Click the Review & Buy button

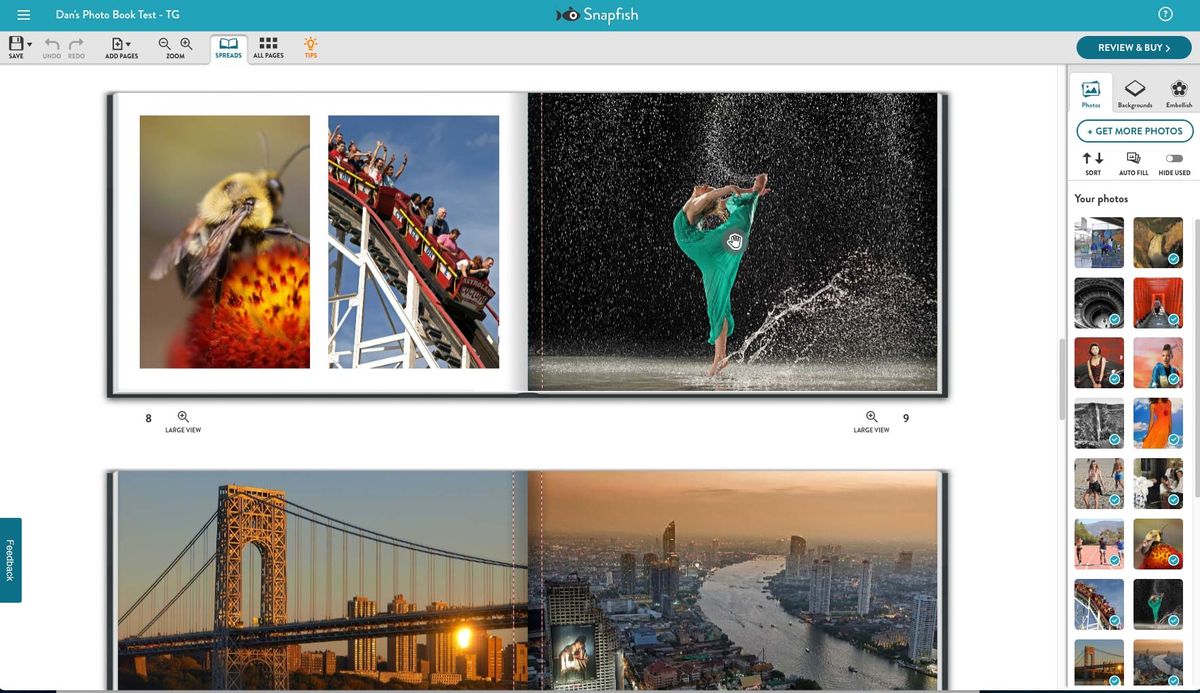coord(1133,47)
